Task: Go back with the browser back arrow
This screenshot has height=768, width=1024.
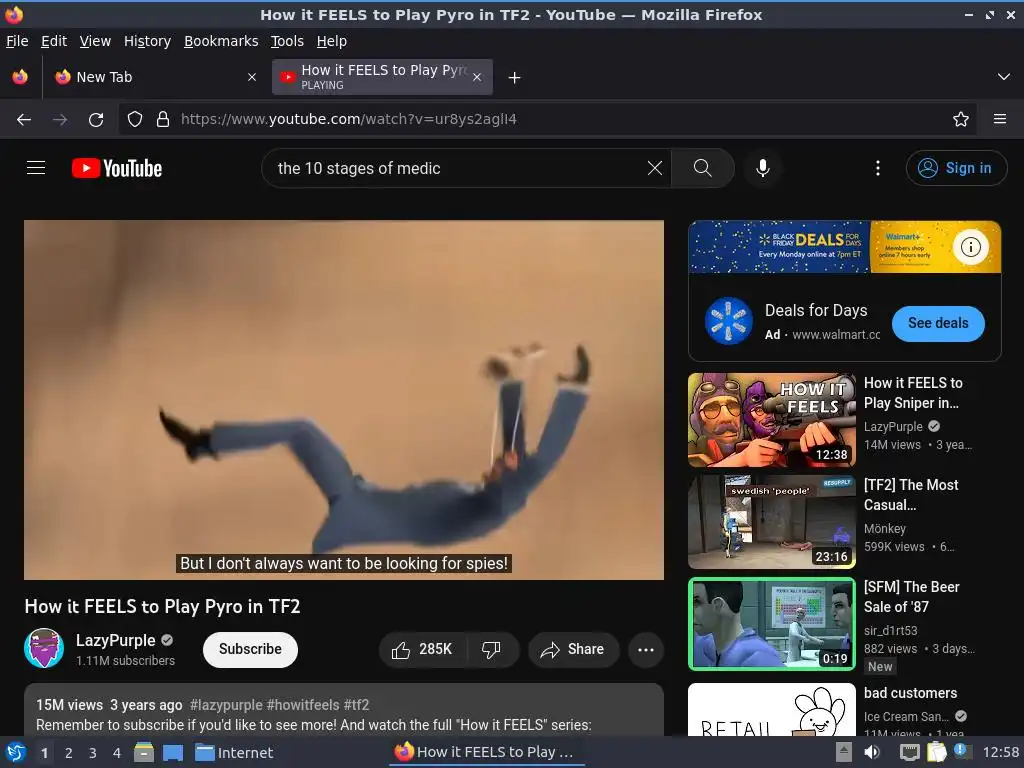Action: pos(24,120)
